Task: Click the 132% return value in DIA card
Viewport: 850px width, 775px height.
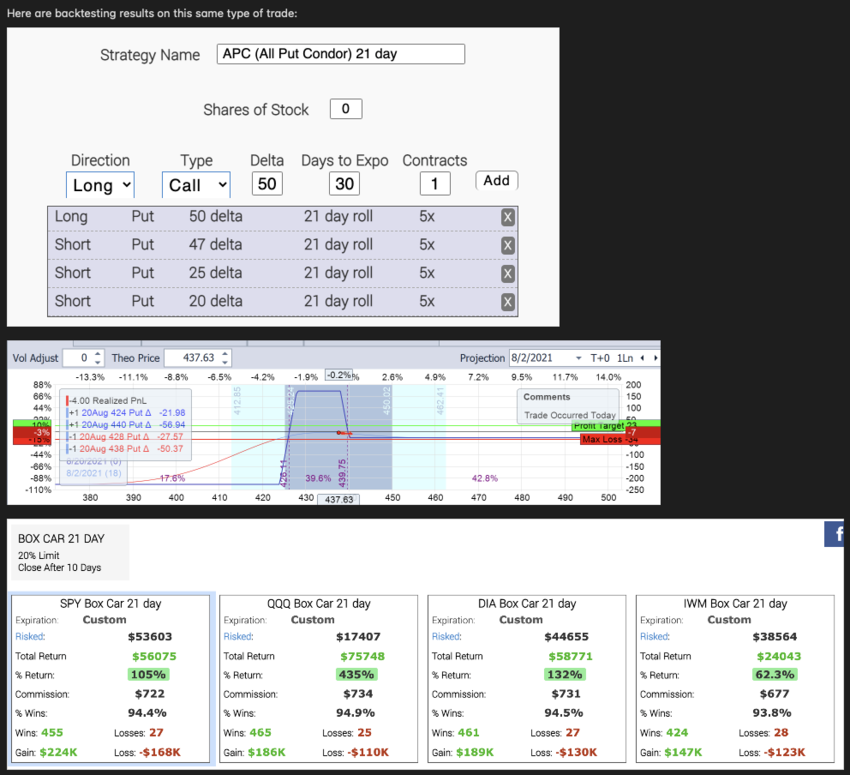Action: [565, 675]
